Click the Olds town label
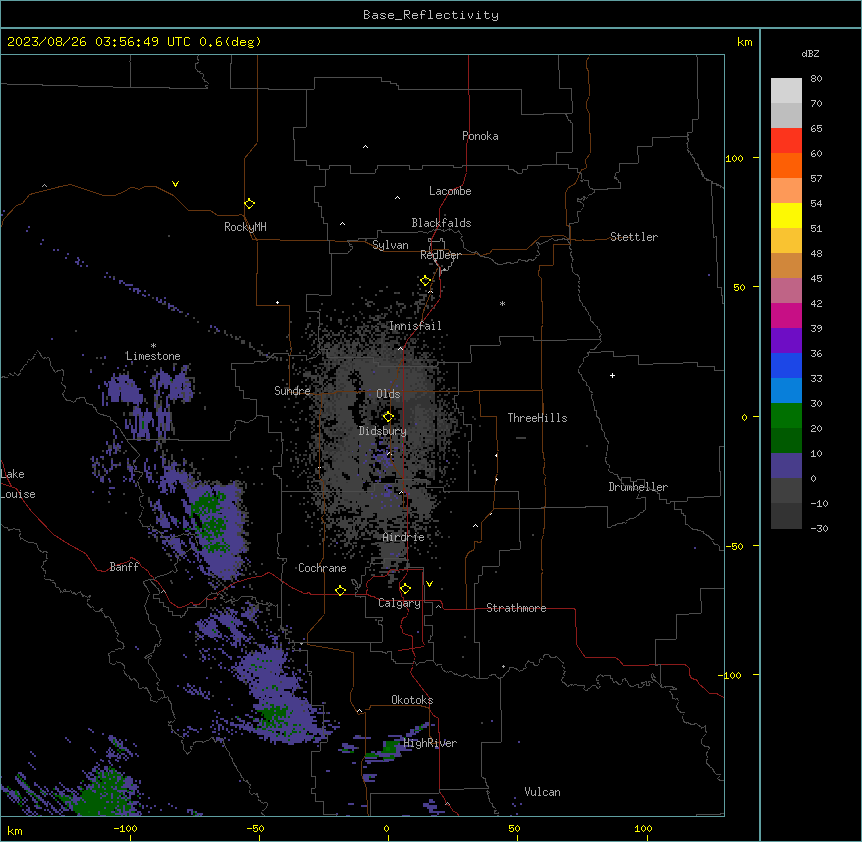862x842 pixels. (x=388, y=394)
